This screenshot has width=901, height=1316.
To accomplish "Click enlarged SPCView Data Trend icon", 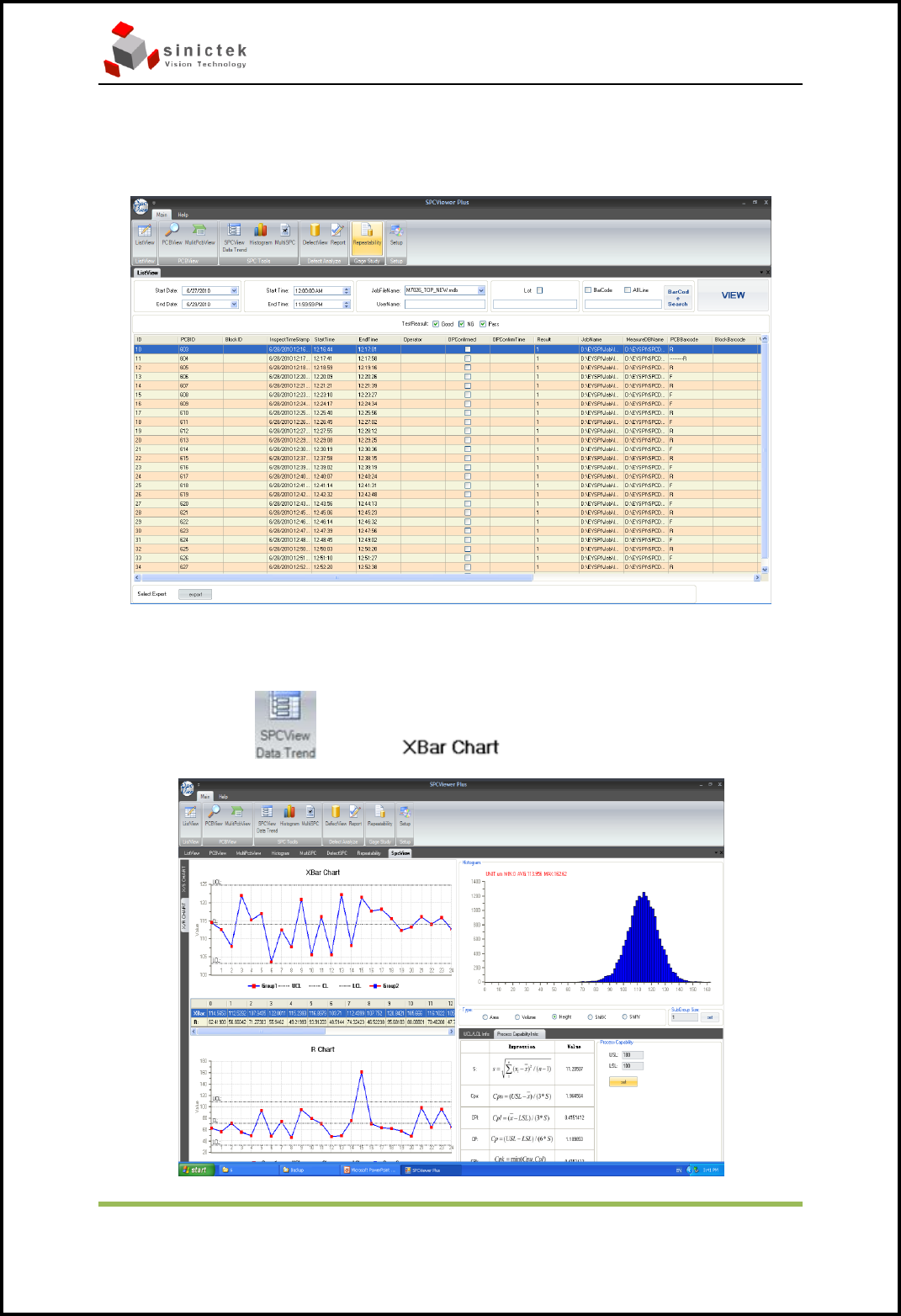I will pyautogui.click(x=286, y=725).
